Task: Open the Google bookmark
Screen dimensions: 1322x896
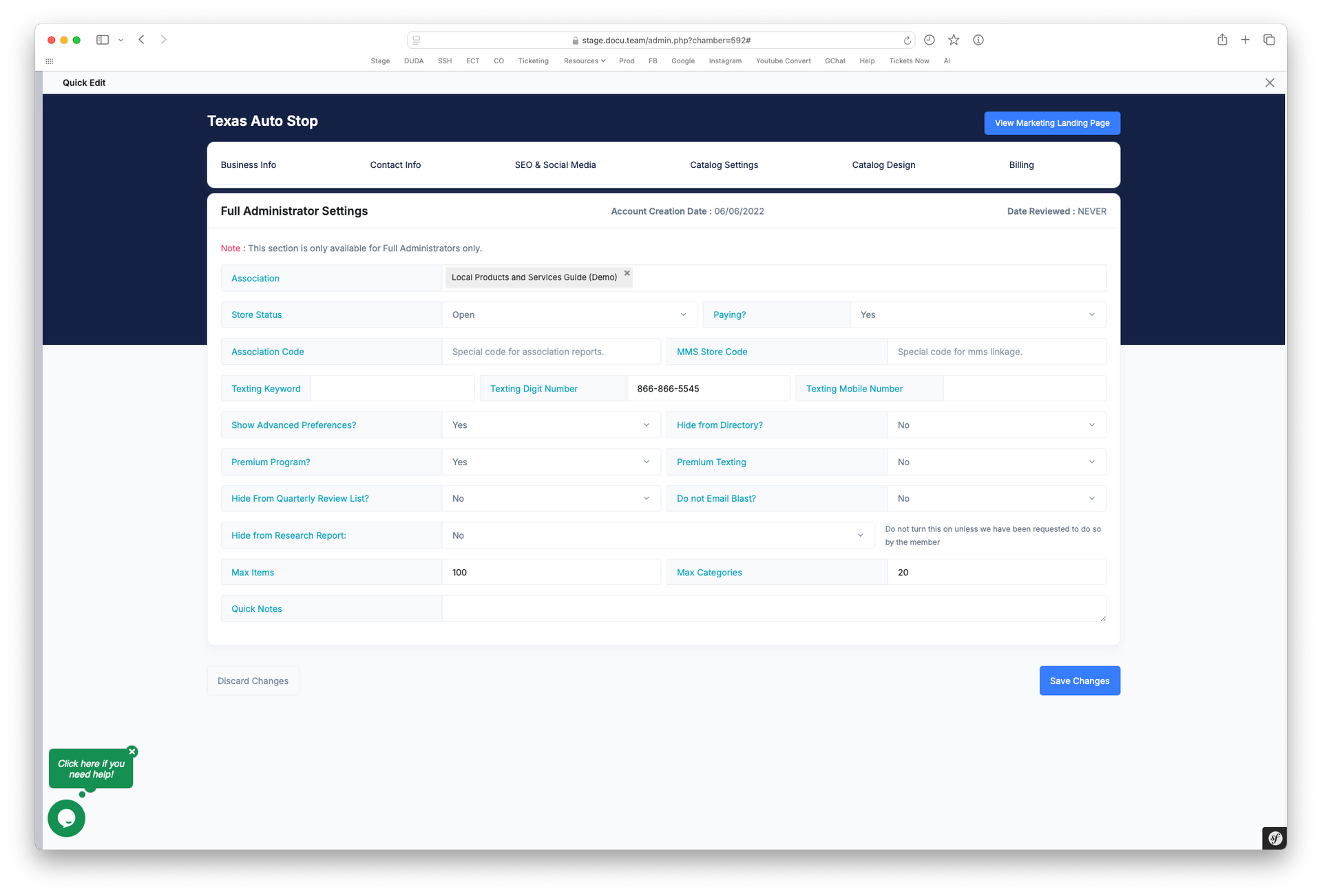Action: [x=683, y=61]
